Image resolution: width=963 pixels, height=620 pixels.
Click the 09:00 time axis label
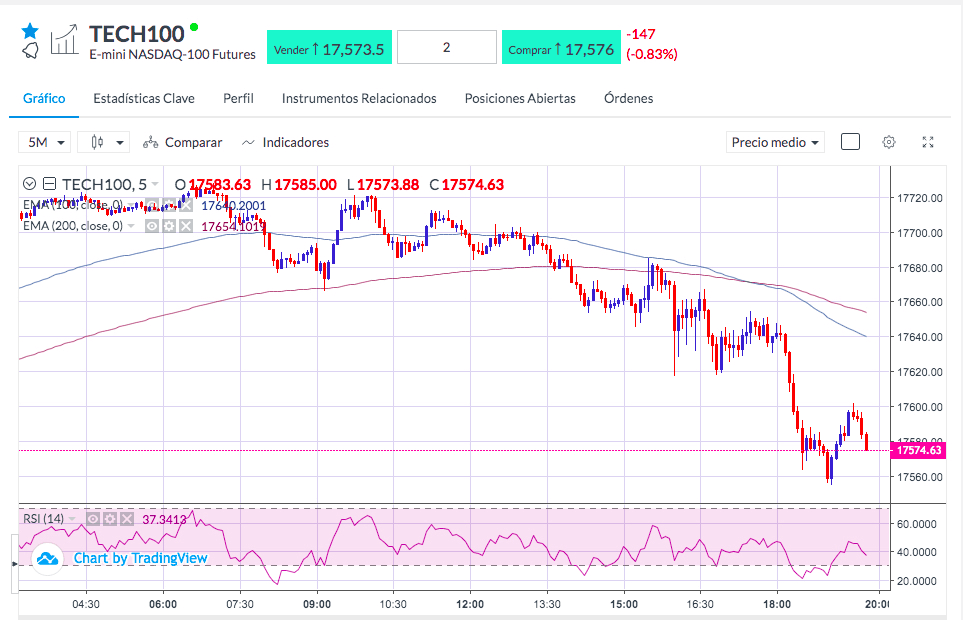317,604
